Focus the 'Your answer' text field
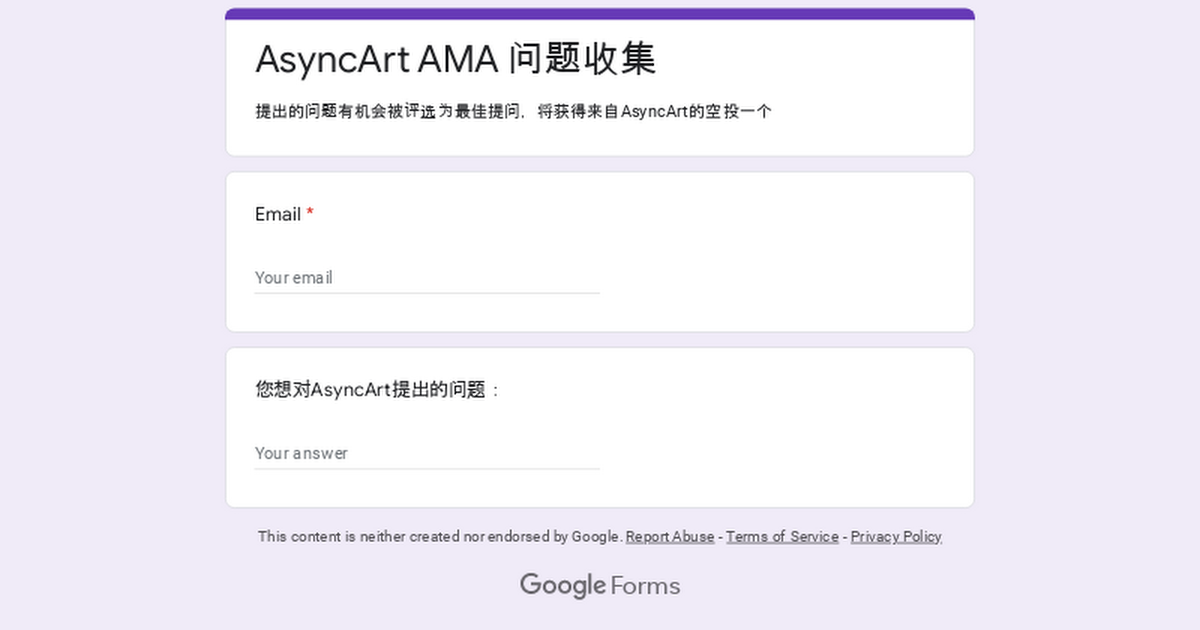The height and width of the screenshot is (630, 1200). (x=427, y=453)
